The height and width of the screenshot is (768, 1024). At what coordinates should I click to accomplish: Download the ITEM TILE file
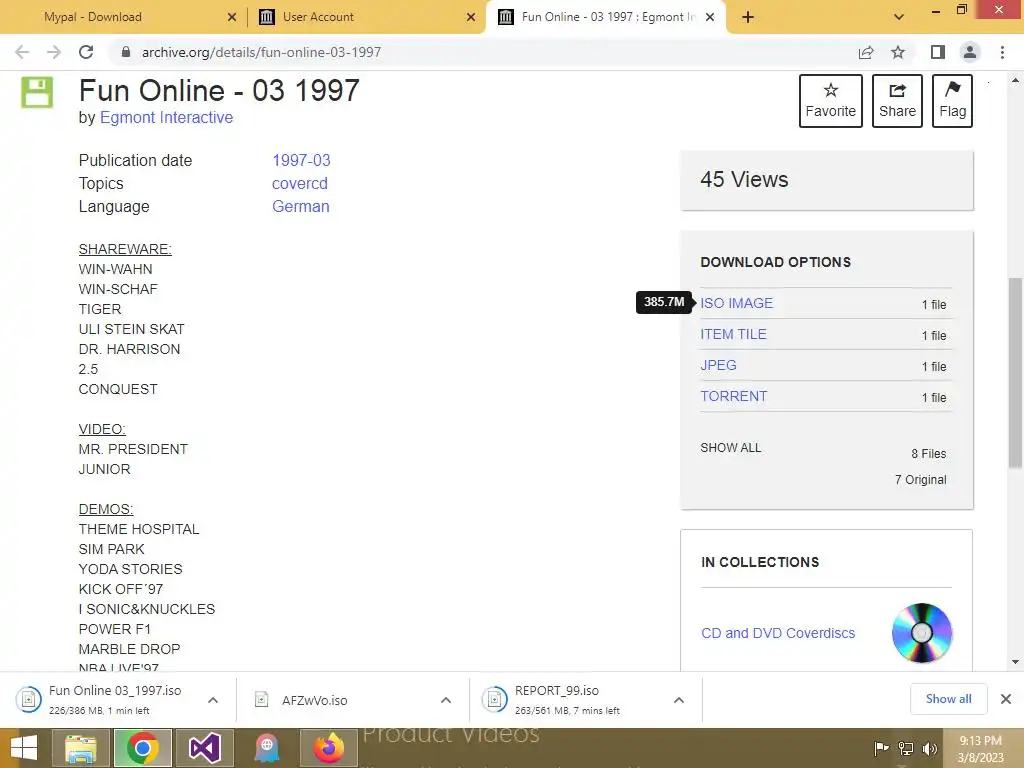733,334
